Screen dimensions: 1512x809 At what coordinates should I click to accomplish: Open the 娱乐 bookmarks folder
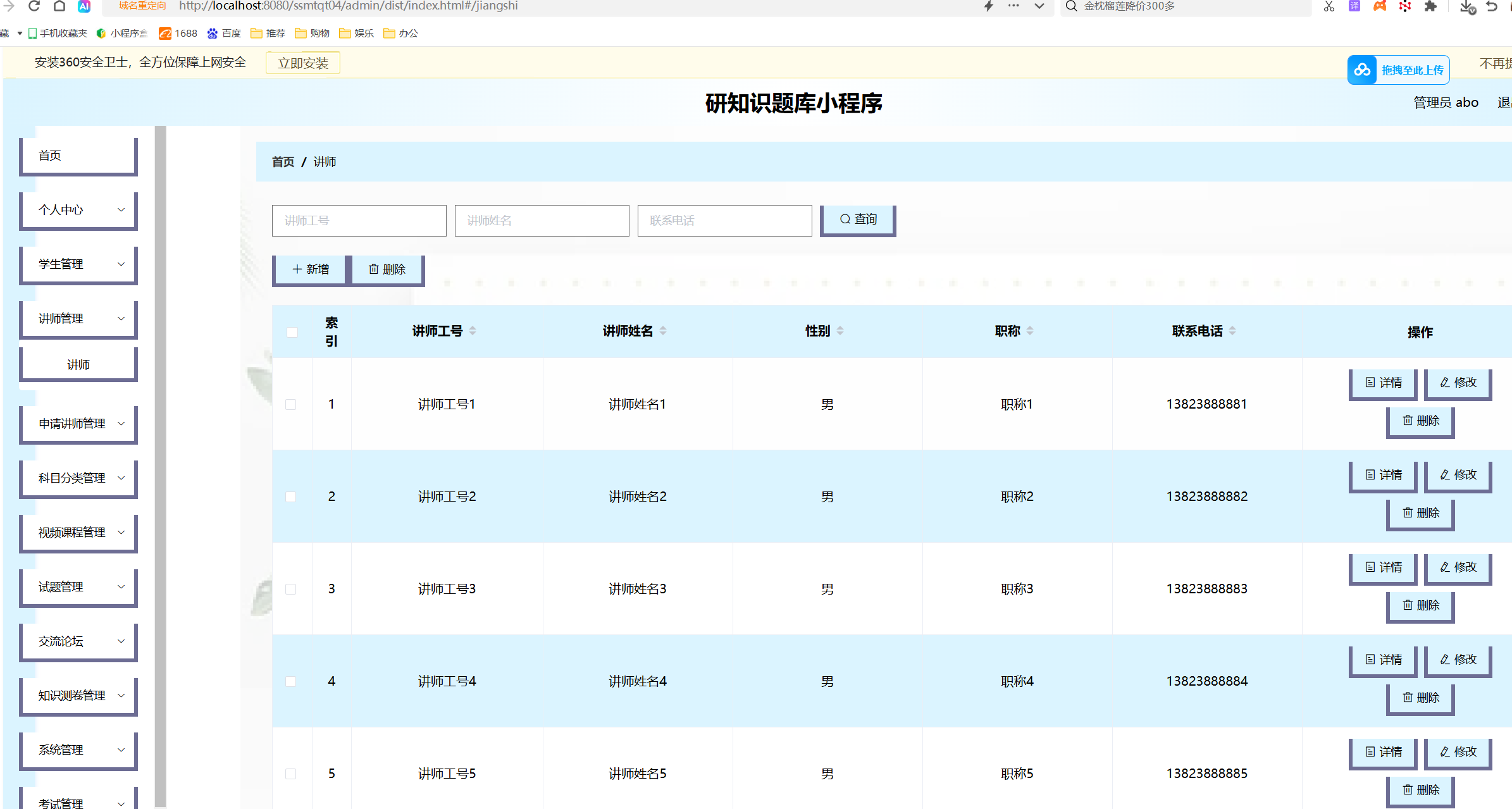(x=357, y=33)
